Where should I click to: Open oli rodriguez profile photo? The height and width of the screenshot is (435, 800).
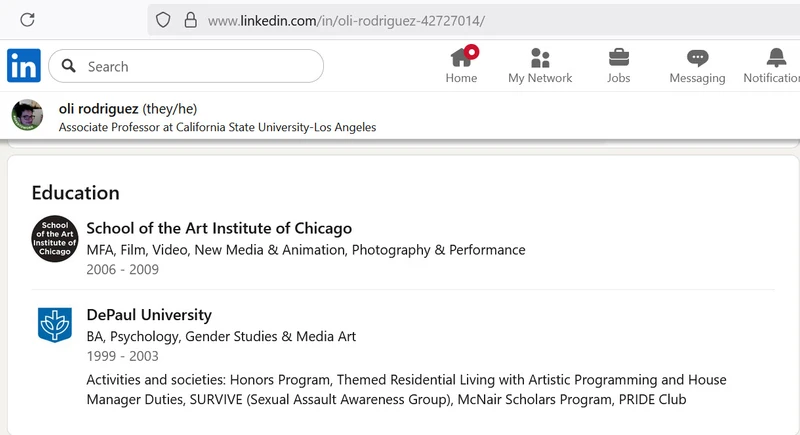tap(27, 115)
